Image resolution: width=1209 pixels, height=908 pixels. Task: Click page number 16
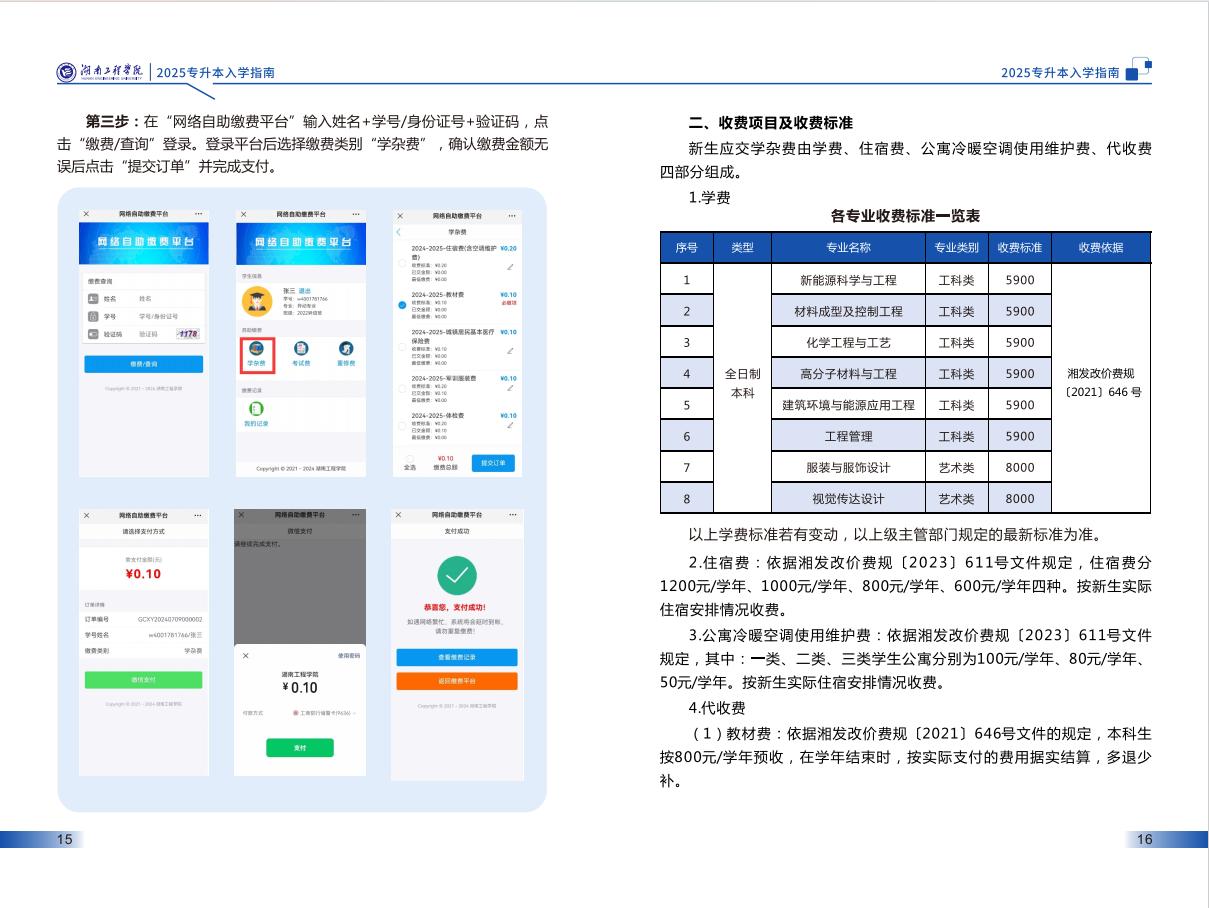(x=1145, y=839)
